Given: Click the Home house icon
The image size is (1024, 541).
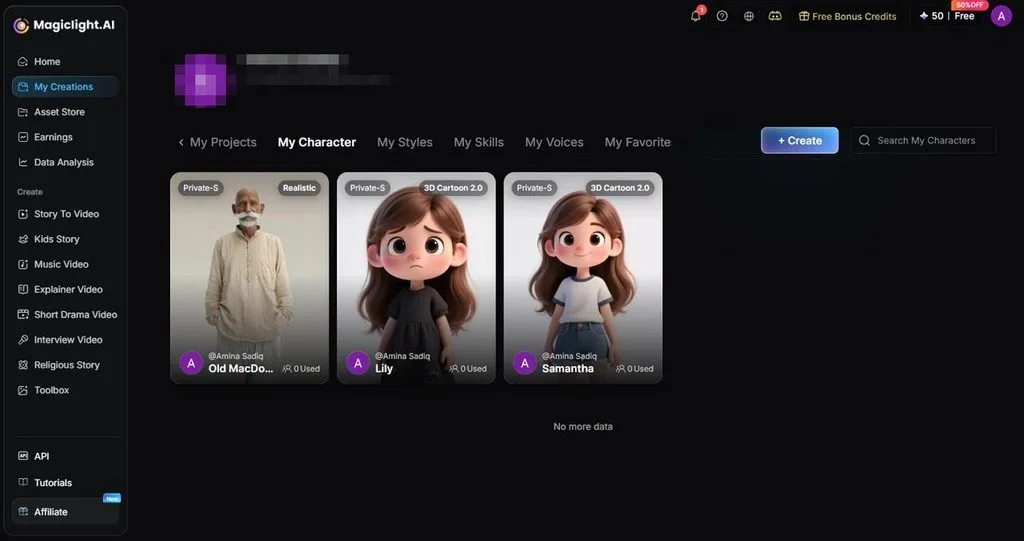Looking at the screenshot, I should coord(23,61).
